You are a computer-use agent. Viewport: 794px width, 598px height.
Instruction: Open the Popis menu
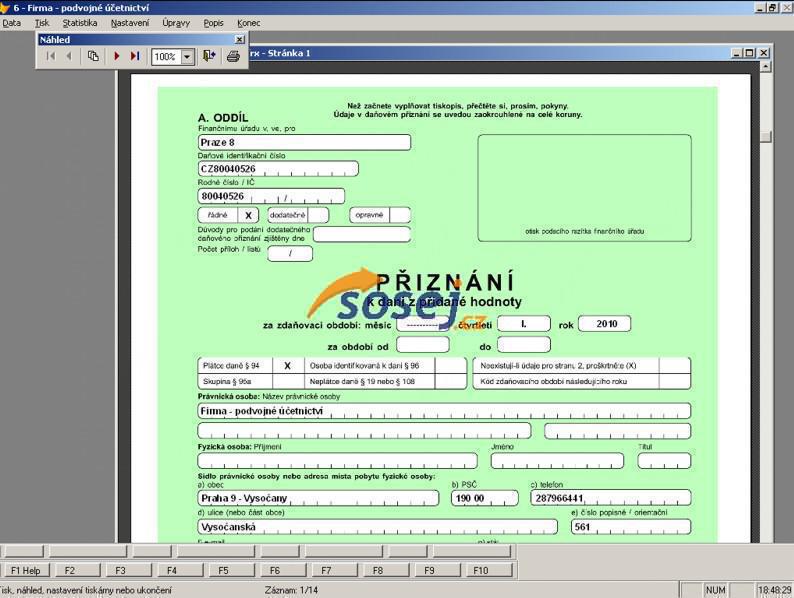(x=214, y=23)
